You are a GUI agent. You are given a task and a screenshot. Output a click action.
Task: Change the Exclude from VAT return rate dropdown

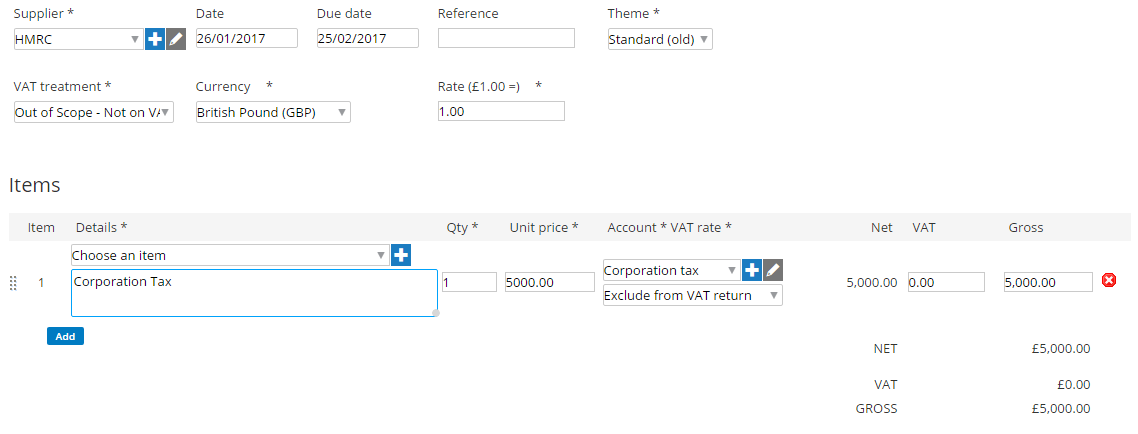[692, 295]
